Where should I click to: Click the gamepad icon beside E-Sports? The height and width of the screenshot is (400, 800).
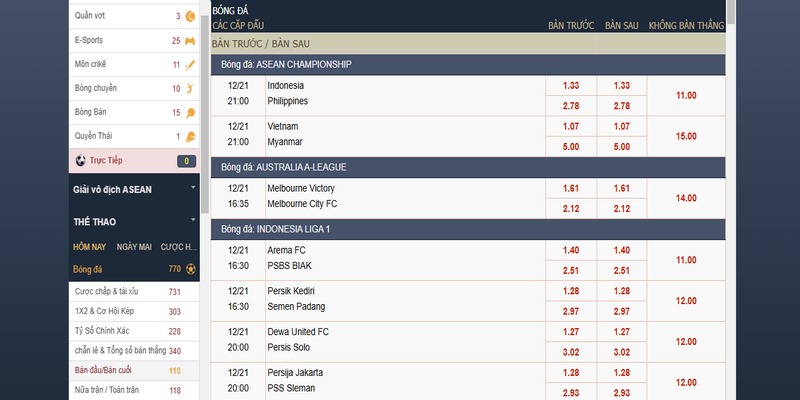pyautogui.click(x=190, y=41)
